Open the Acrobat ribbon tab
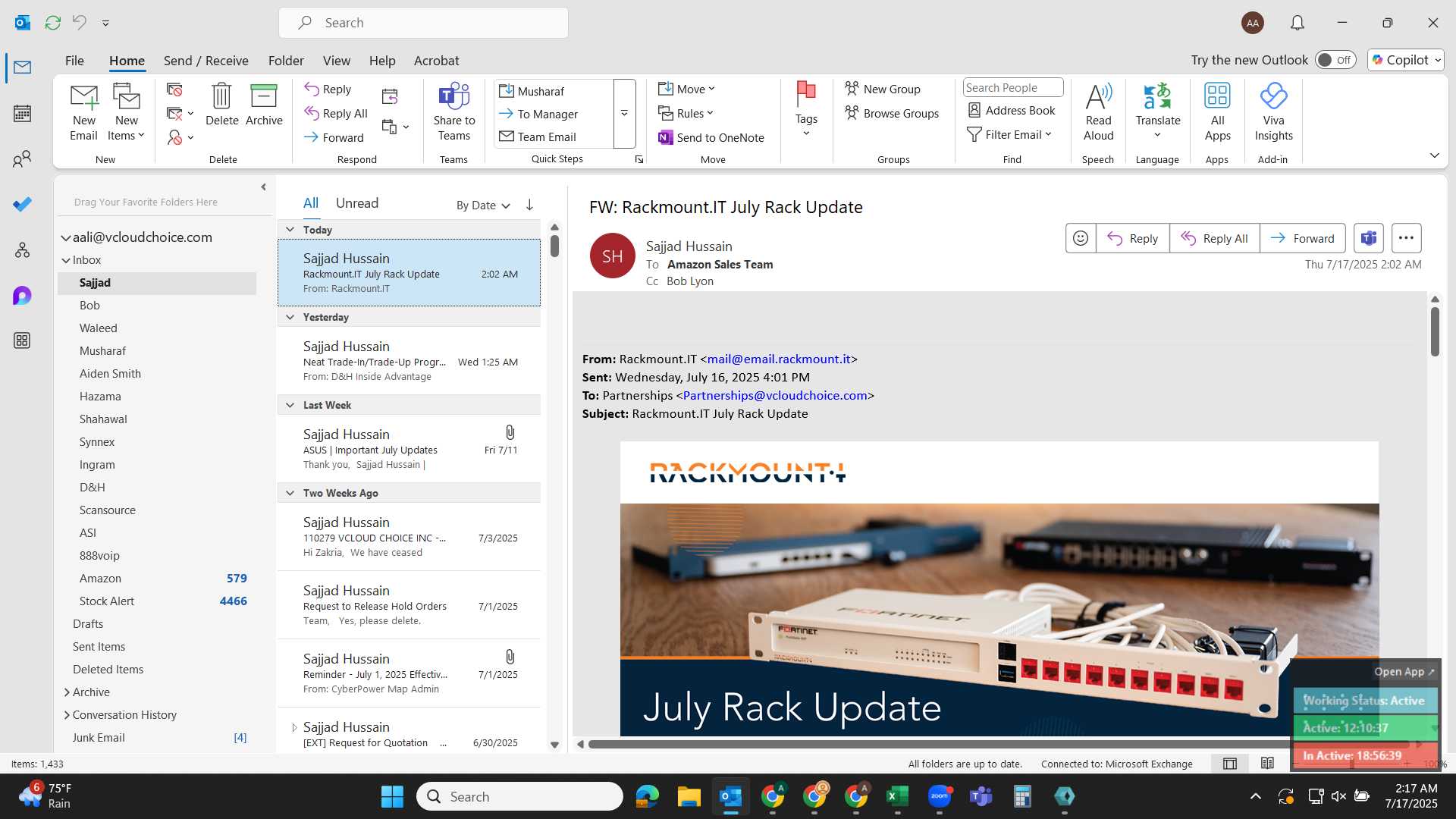 point(436,61)
